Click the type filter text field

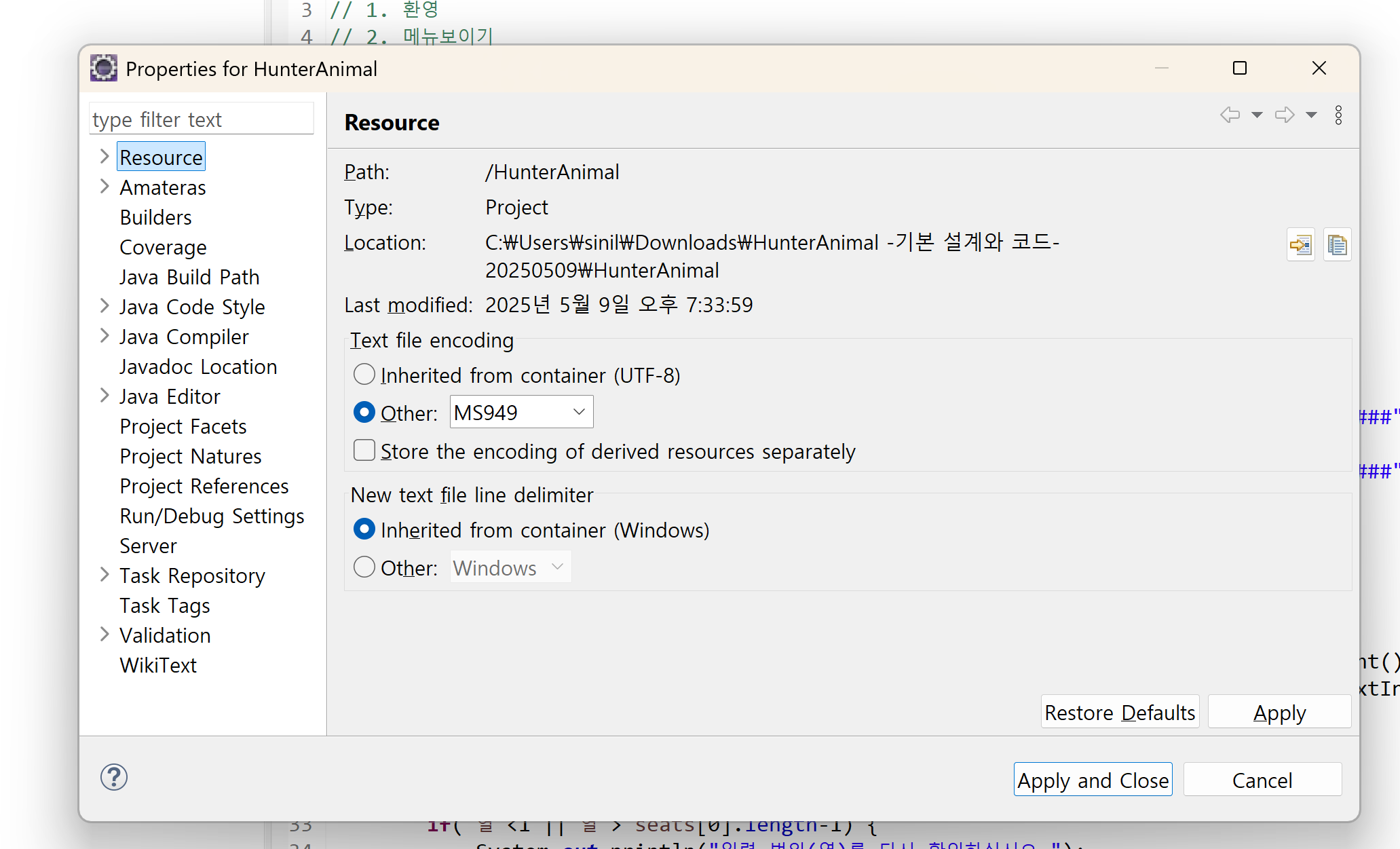[x=201, y=119]
